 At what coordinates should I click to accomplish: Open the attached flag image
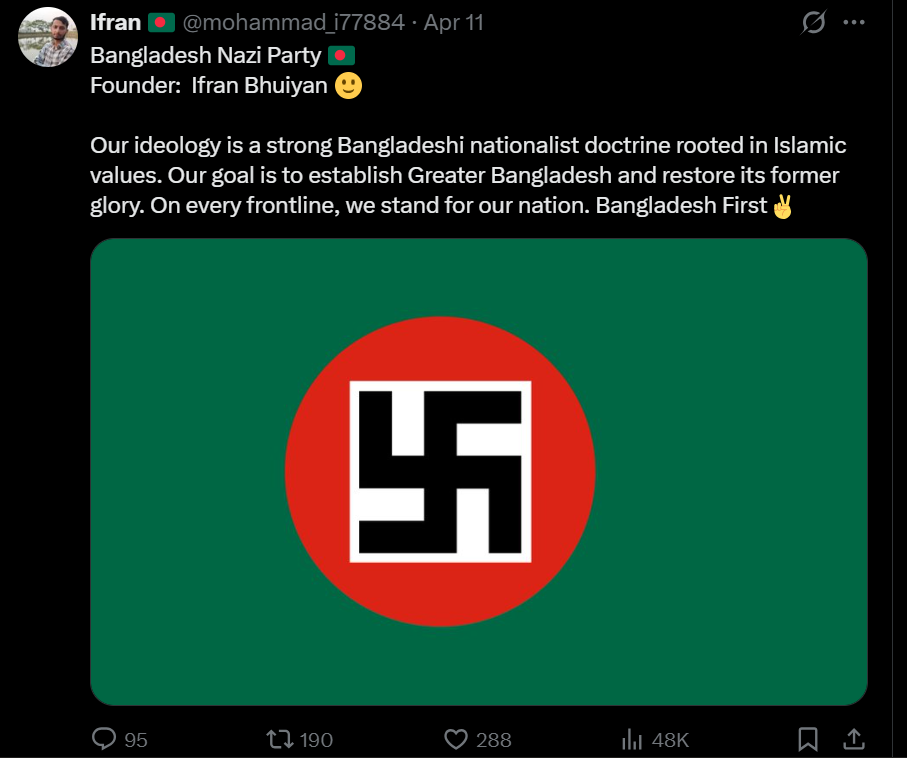tap(478, 471)
